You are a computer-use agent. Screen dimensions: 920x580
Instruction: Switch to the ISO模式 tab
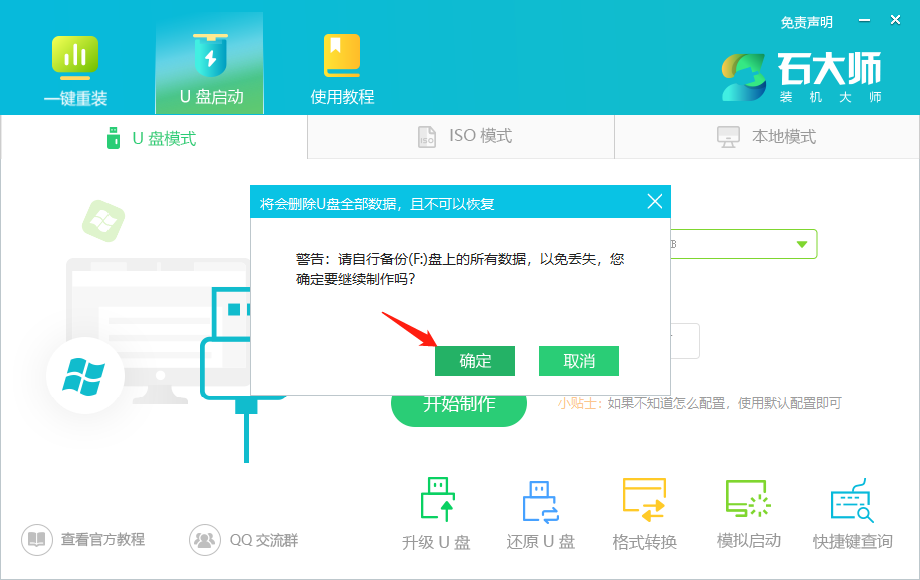coord(460,137)
